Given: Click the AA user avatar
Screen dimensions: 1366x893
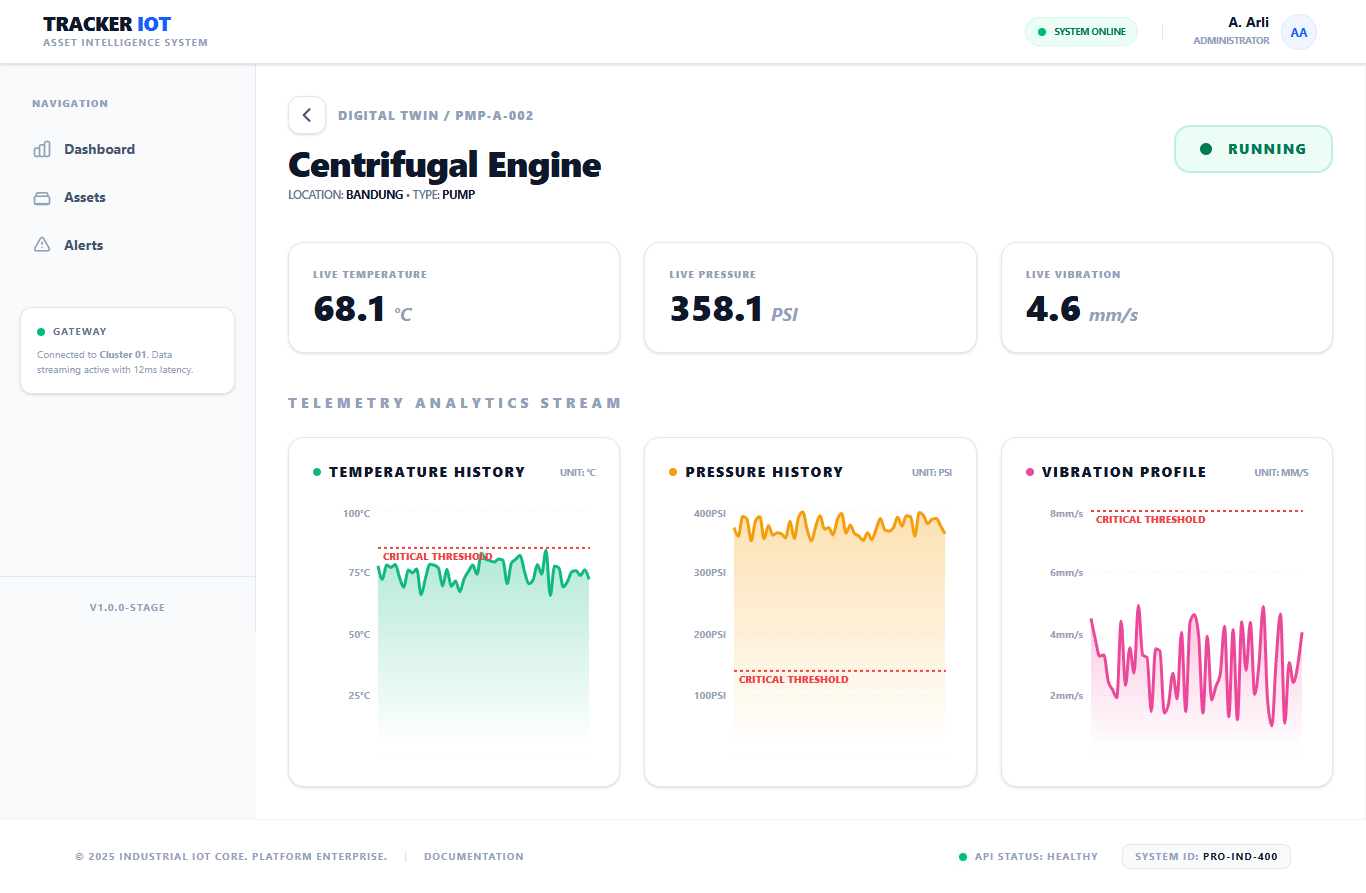Looking at the screenshot, I should 1299,32.
